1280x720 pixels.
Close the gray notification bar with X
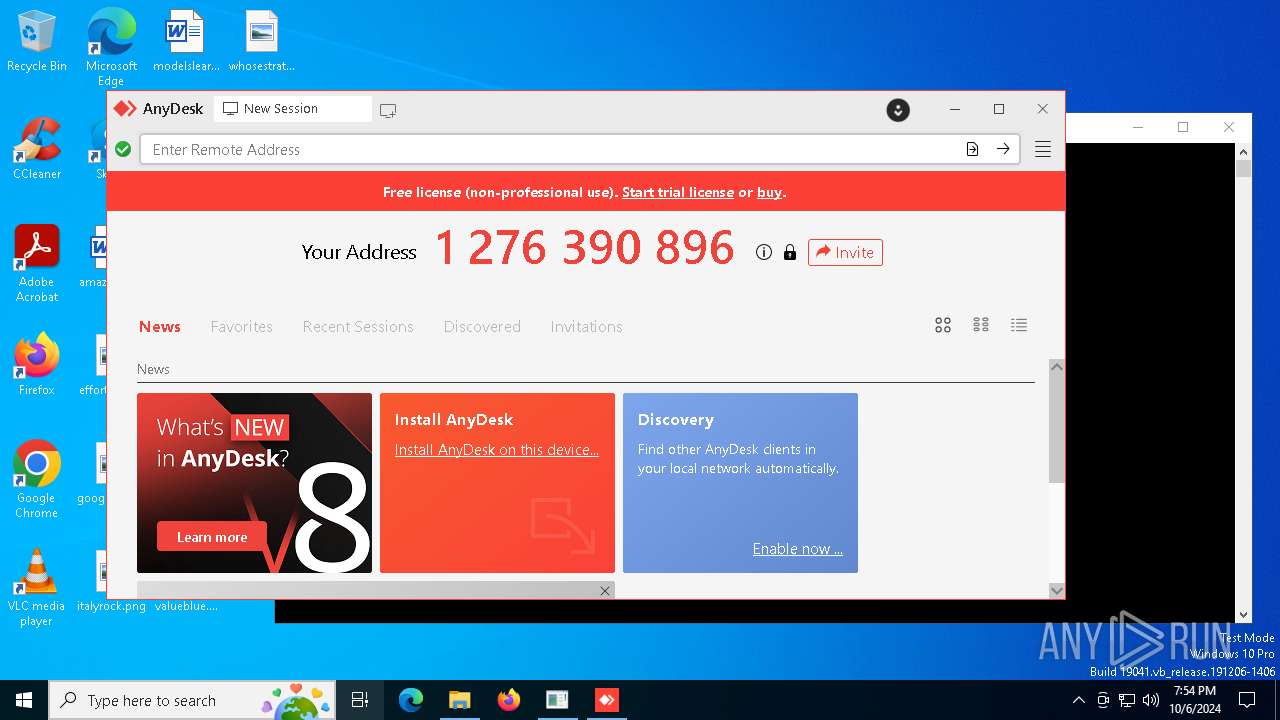[605, 591]
